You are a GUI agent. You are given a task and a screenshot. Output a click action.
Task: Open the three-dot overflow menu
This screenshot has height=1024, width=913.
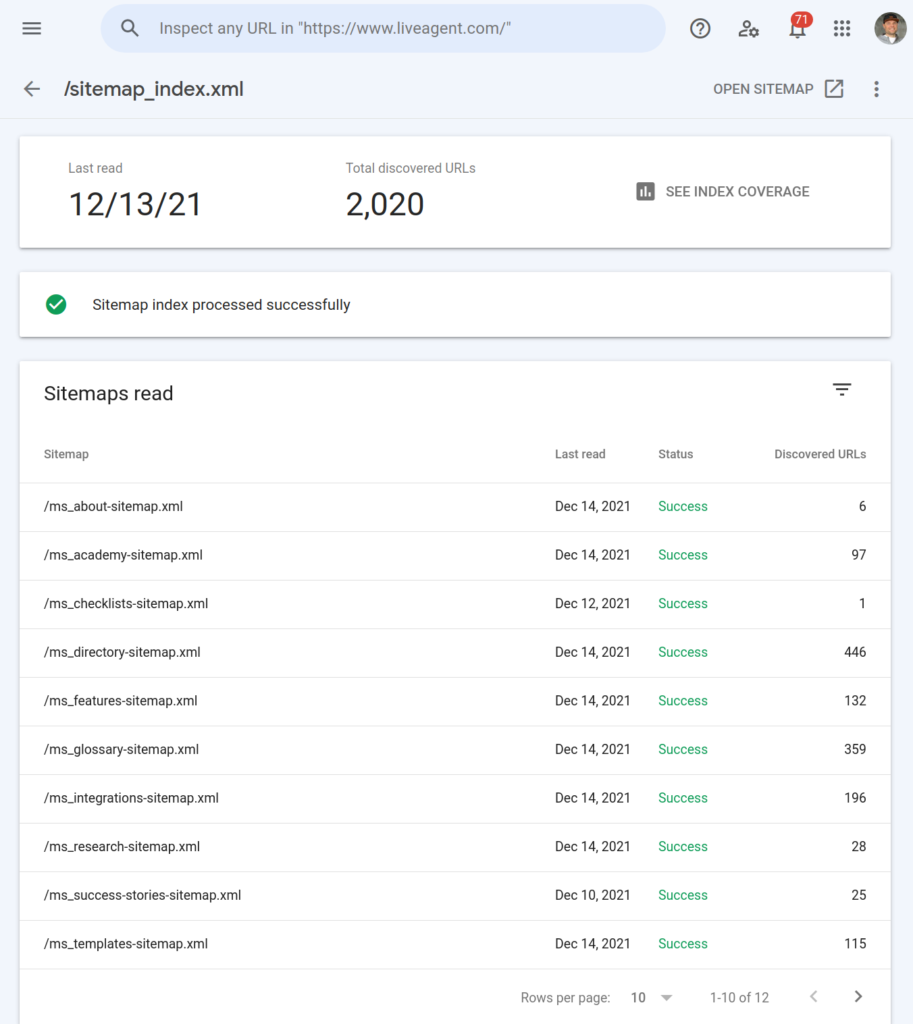point(876,88)
